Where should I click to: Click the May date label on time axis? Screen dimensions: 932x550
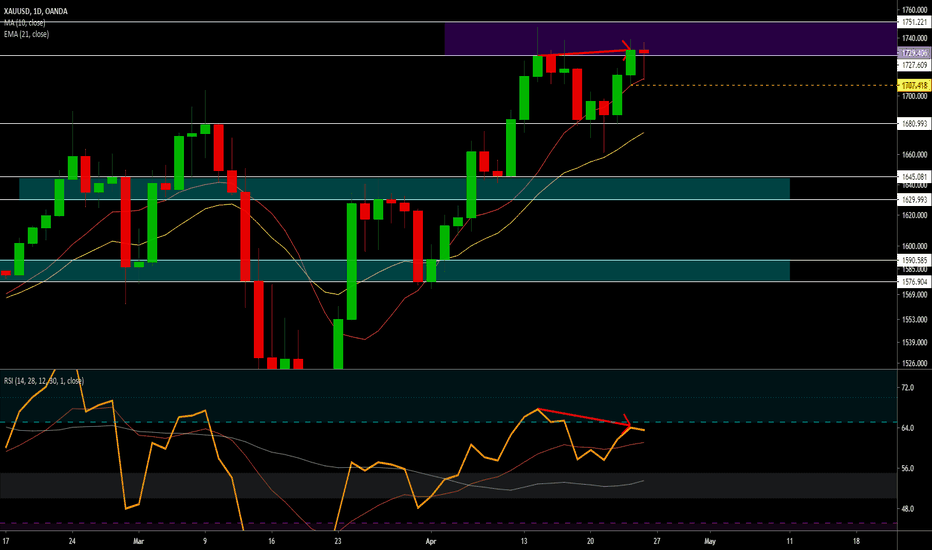point(710,542)
